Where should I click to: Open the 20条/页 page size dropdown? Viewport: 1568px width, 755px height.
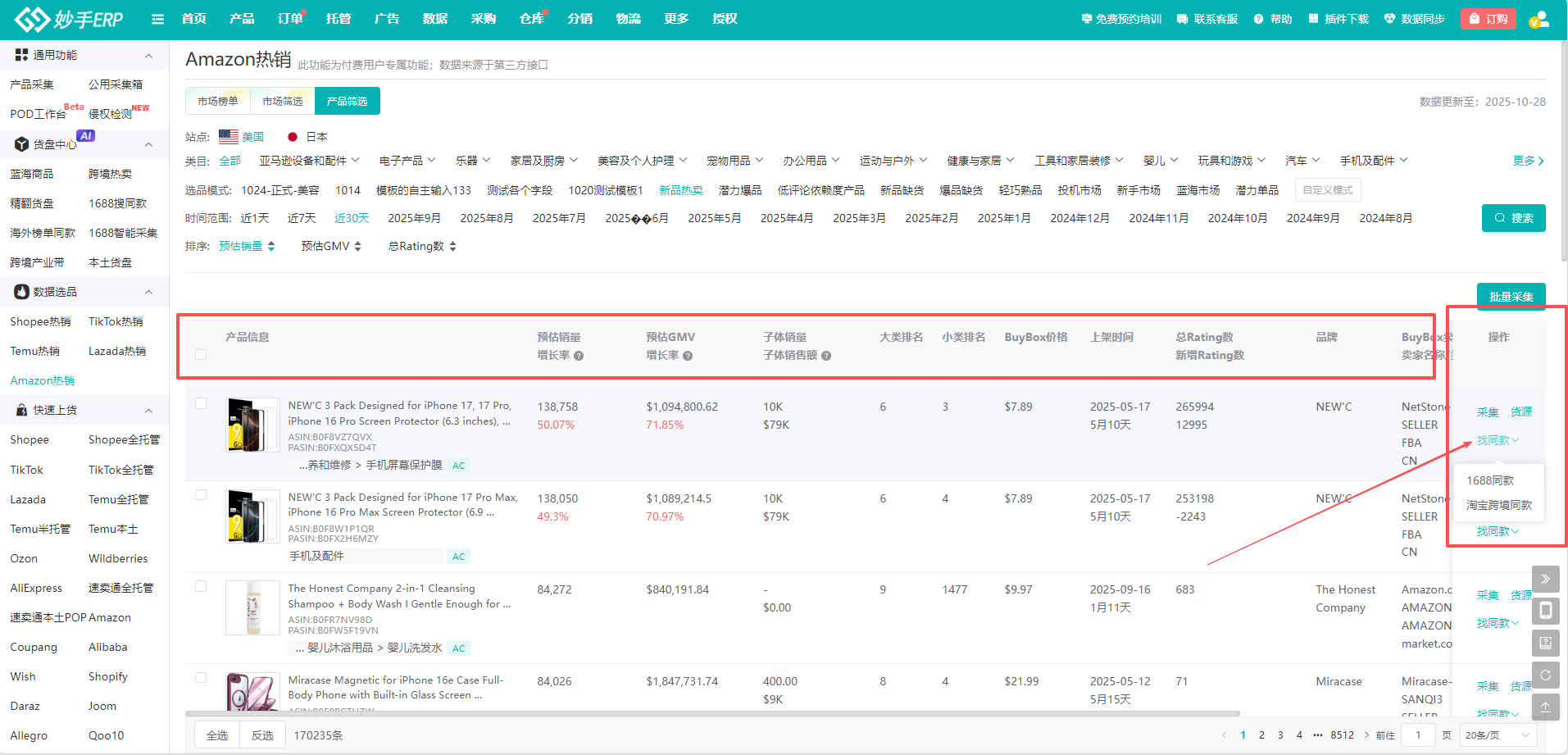[1498, 735]
